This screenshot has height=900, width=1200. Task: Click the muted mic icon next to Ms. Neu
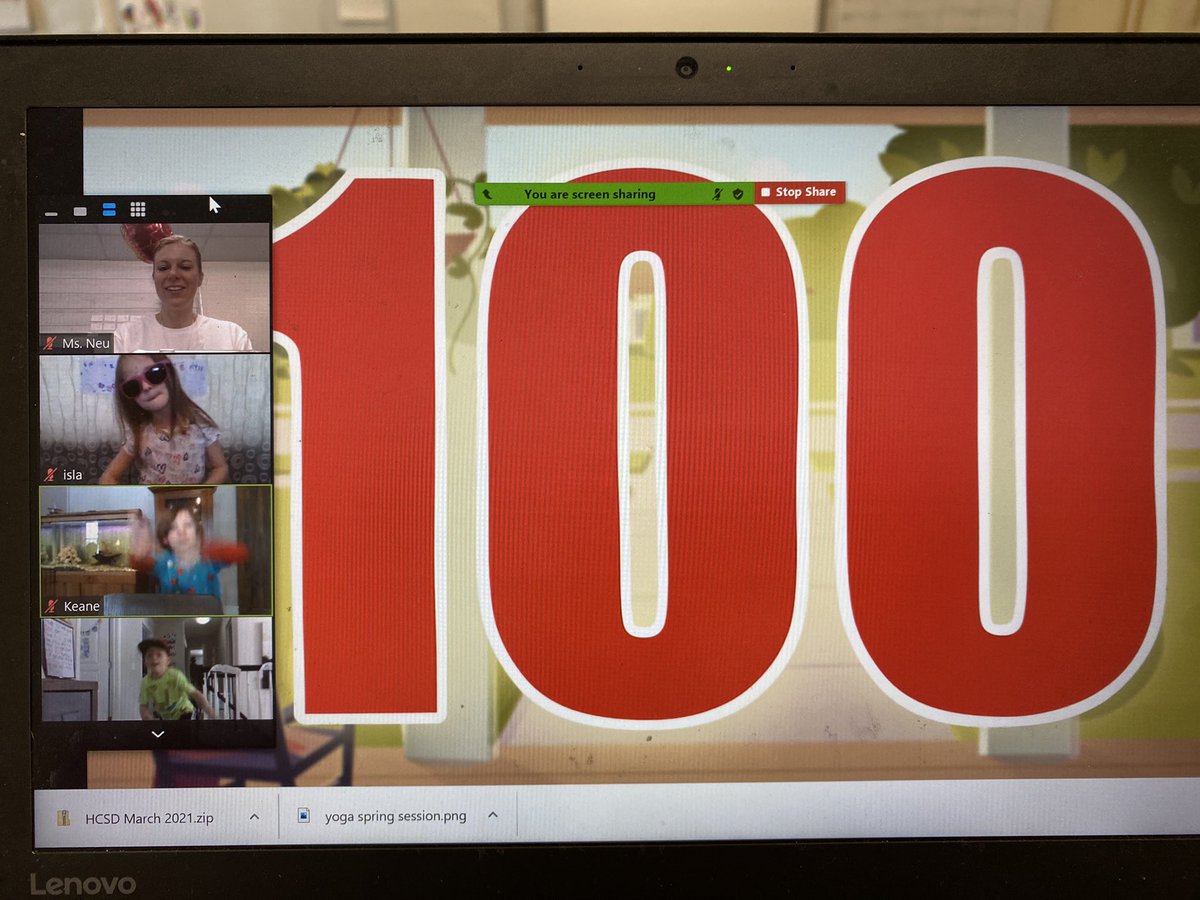click(50, 343)
